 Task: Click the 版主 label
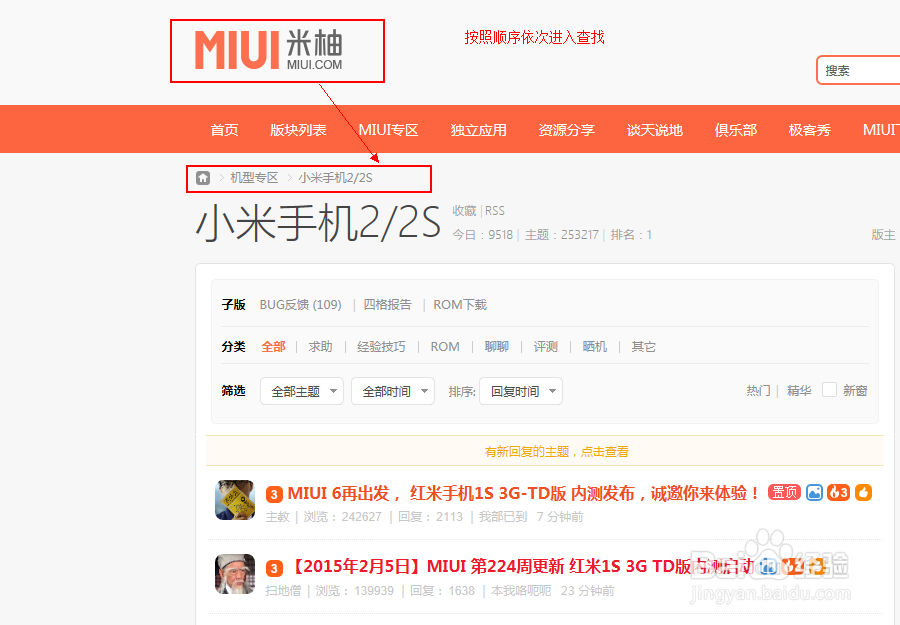pyautogui.click(x=883, y=234)
